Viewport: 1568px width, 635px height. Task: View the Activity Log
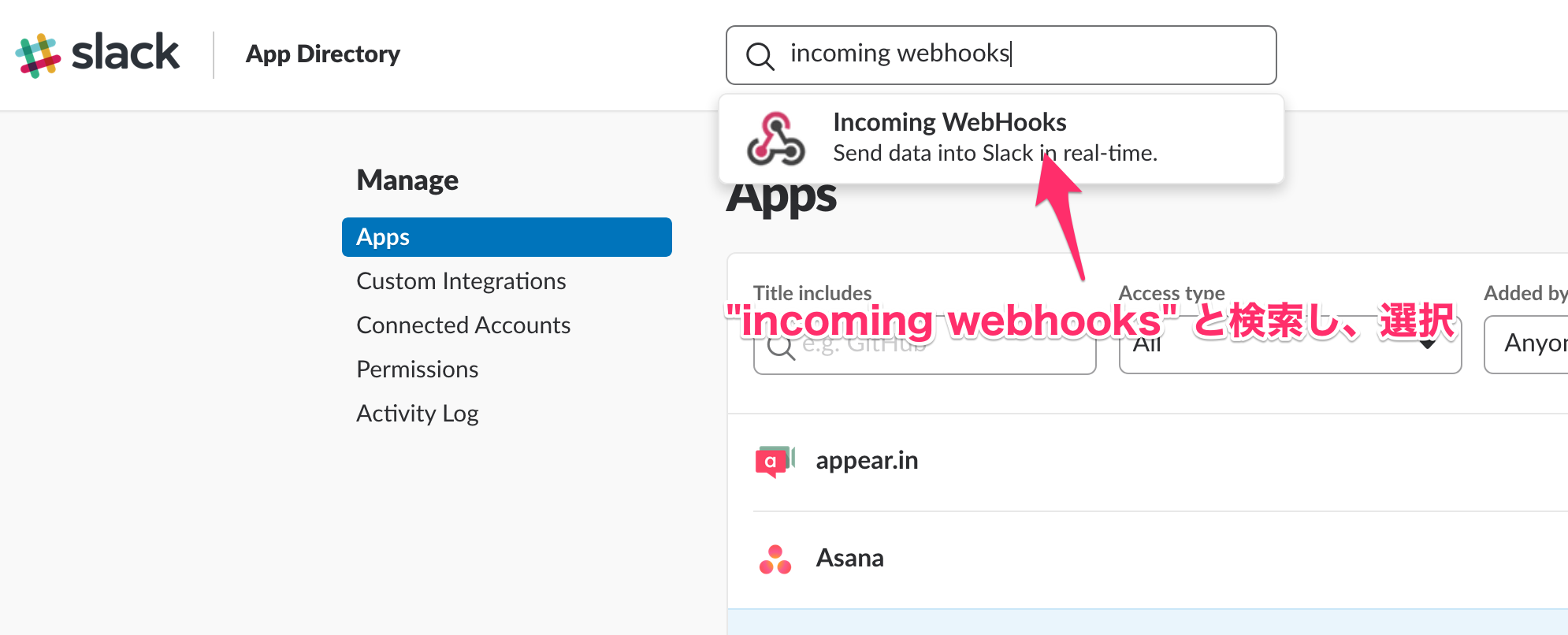click(x=418, y=414)
